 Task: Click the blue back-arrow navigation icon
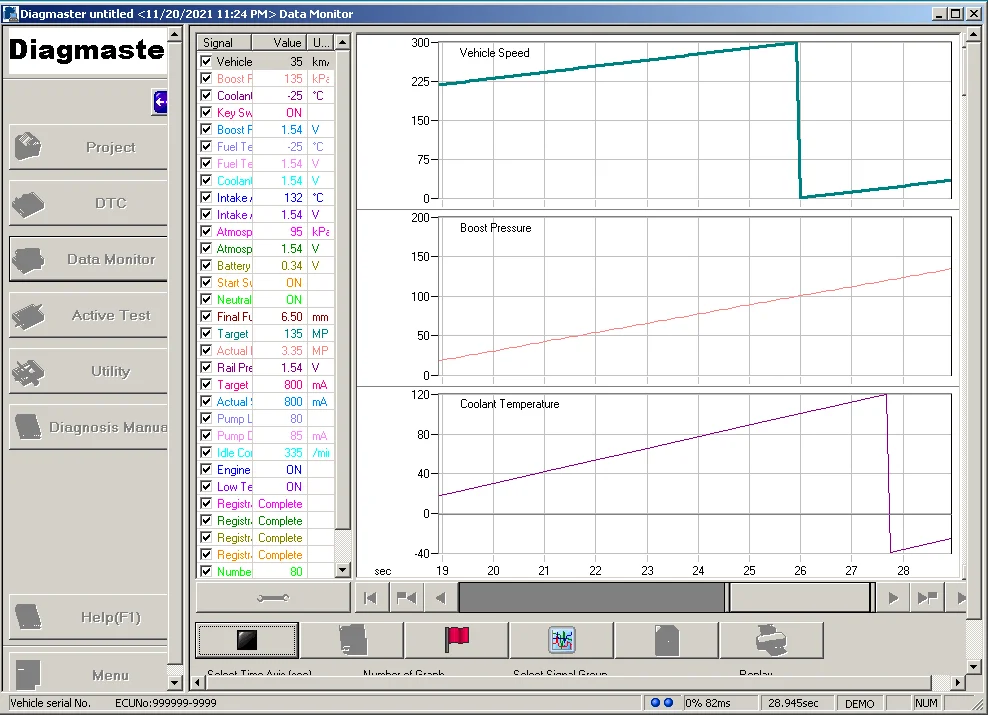(159, 101)
